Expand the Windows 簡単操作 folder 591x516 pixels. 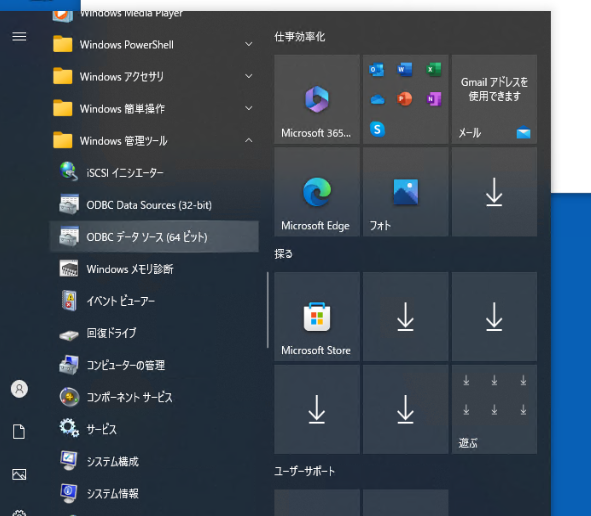154,109
